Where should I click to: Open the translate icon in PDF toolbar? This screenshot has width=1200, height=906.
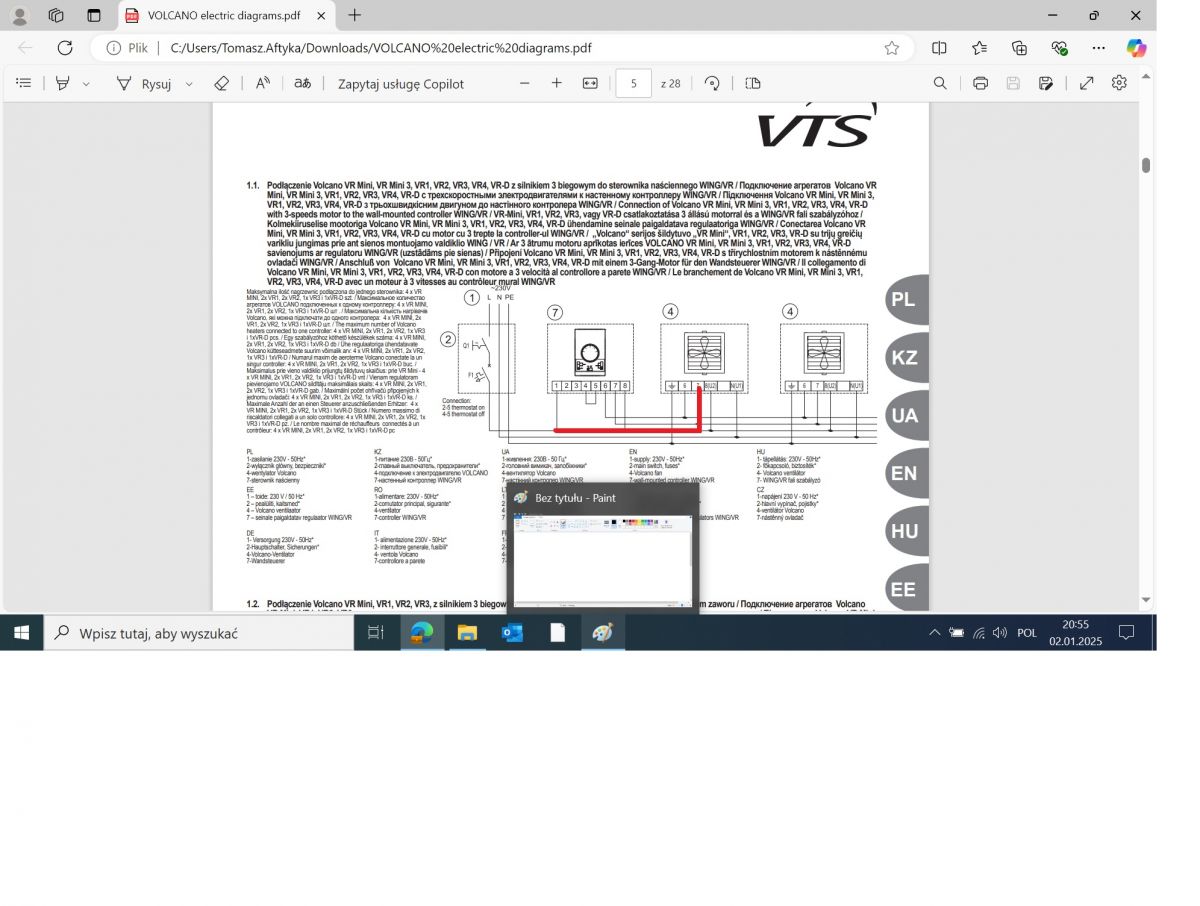pos(302,84)
